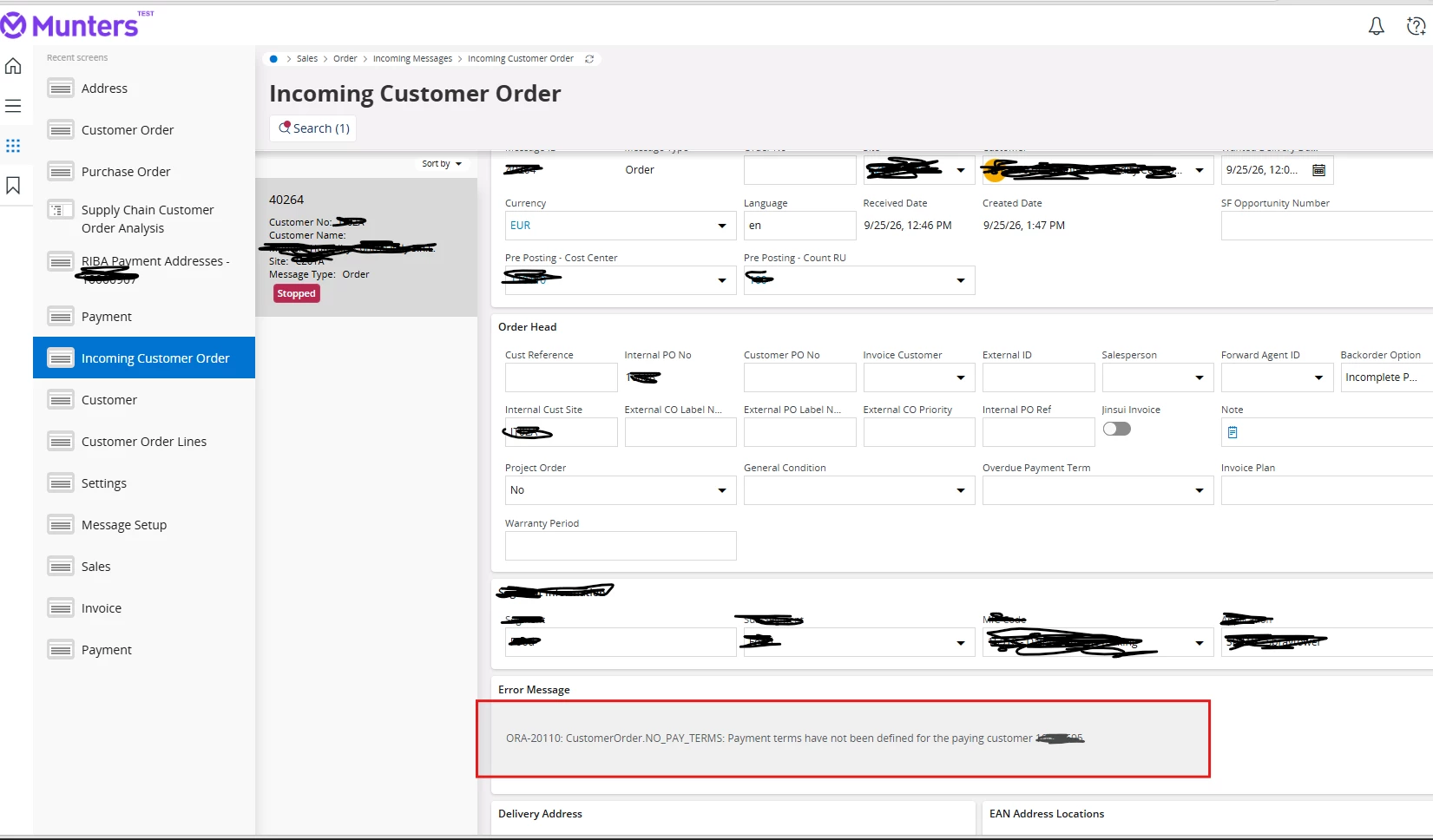Open the Note document icon

click(1233, 432)
